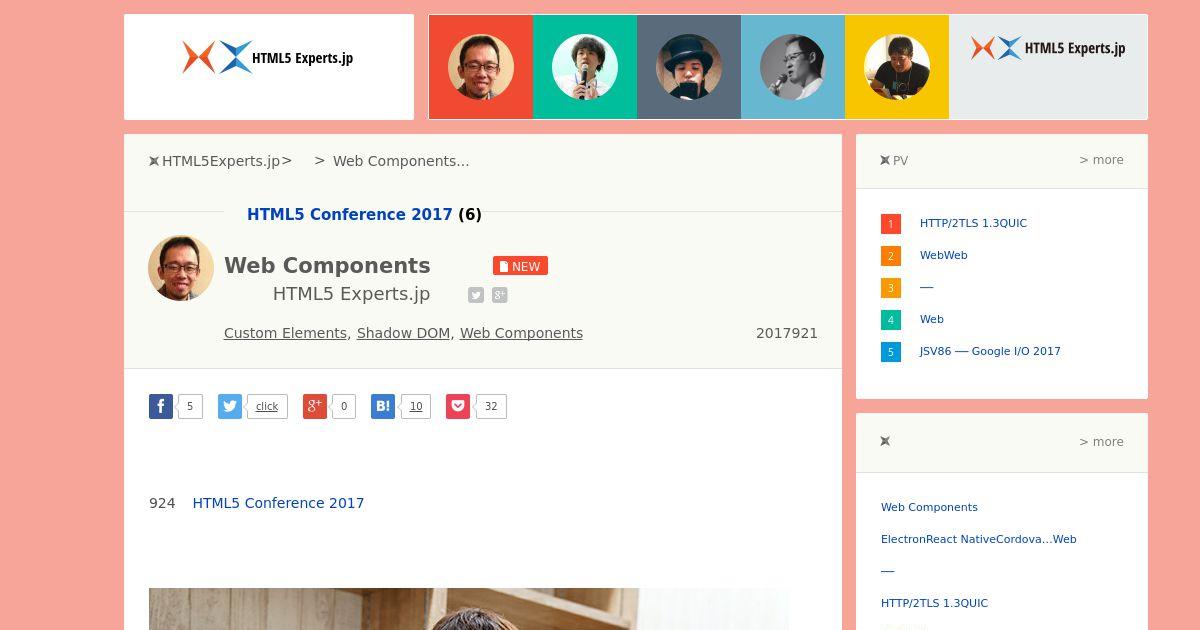Open the HTML5Experts.jp breadcrumb link

pyautogui.click(x=221, y=161)
